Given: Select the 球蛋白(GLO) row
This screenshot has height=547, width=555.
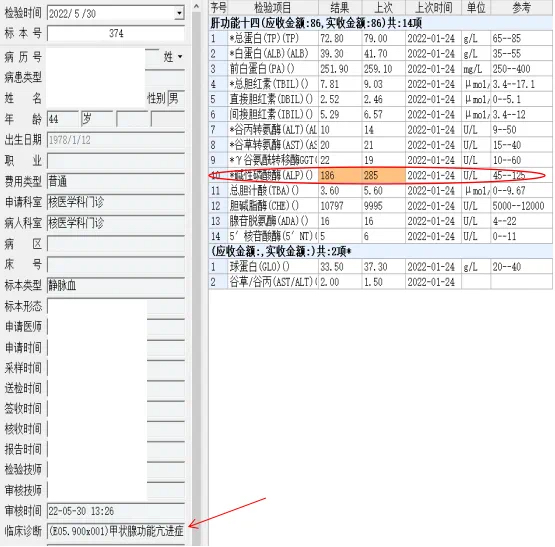Looking at the screenshot, I should pyautogui.click(x=381, y=267).
